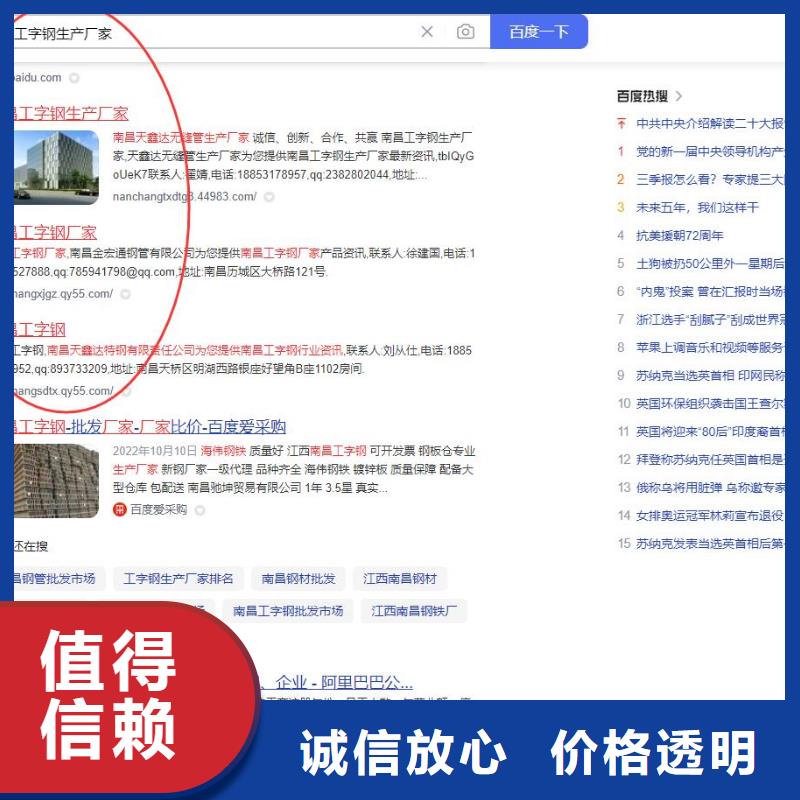Open hot topic 未来五年,我们这样干
The height and width of the screenshot is (800, 800).
pyautogui.click(x=697, y=208)
